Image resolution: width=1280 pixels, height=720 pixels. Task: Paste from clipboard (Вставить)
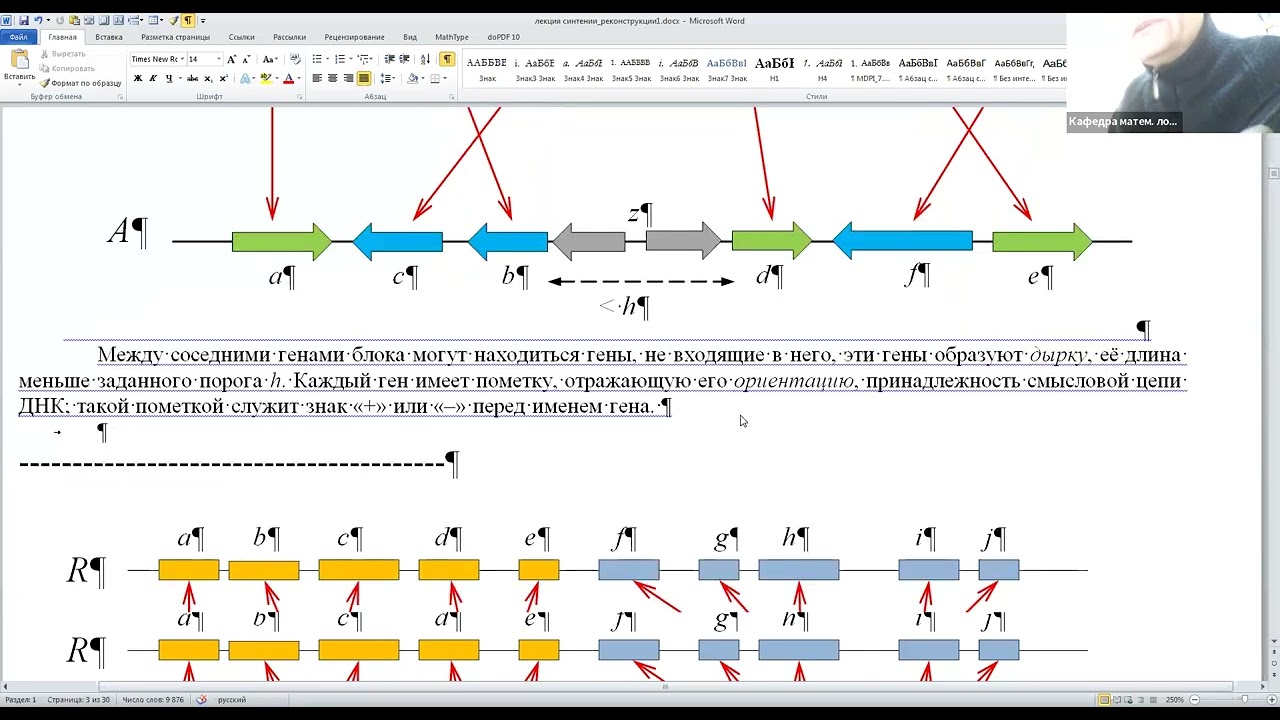click(x=19, y=66)
